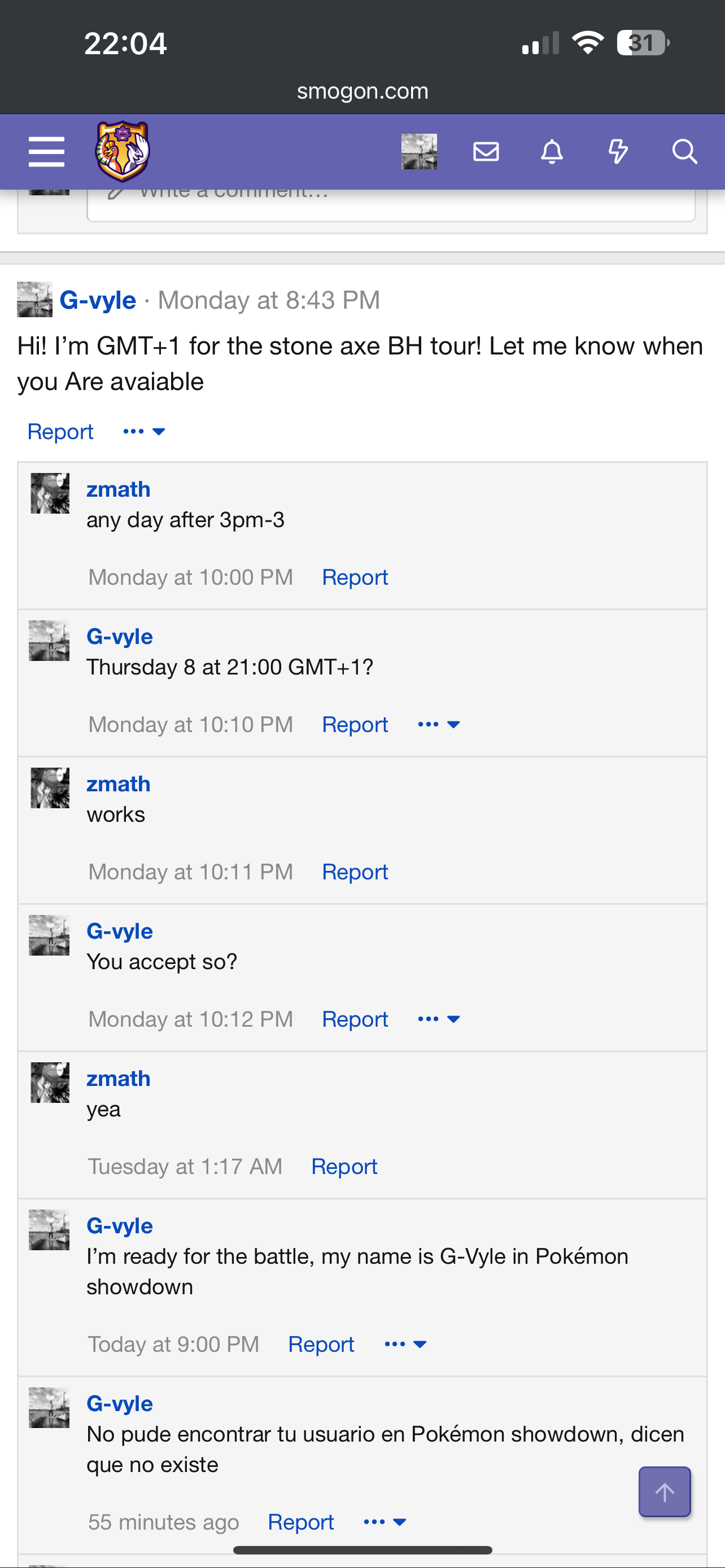Open zmath's profile from "yea" comment
725x1568 pixels.
[118, 1079]
